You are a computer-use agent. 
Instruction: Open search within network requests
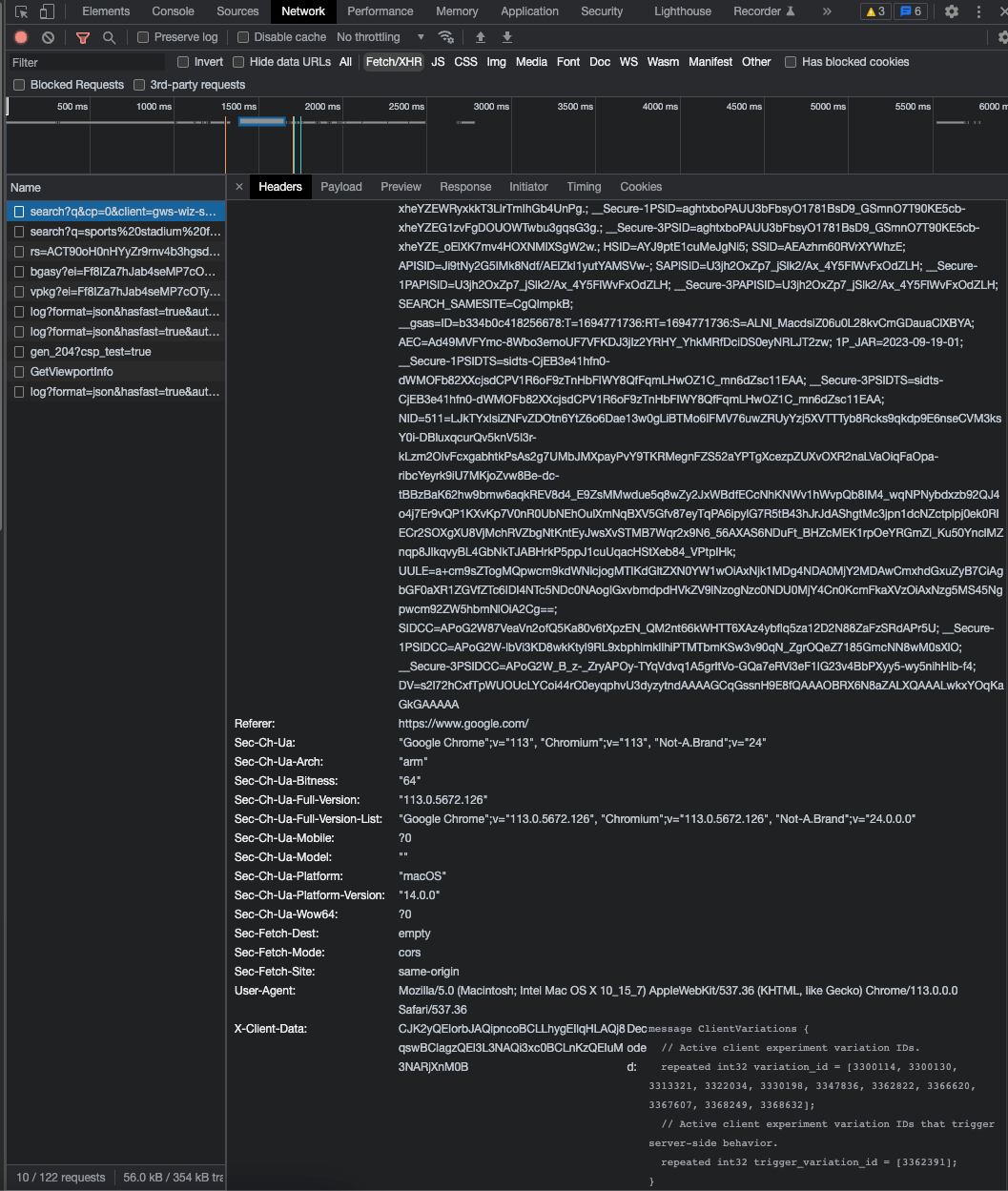click(108, 36)
